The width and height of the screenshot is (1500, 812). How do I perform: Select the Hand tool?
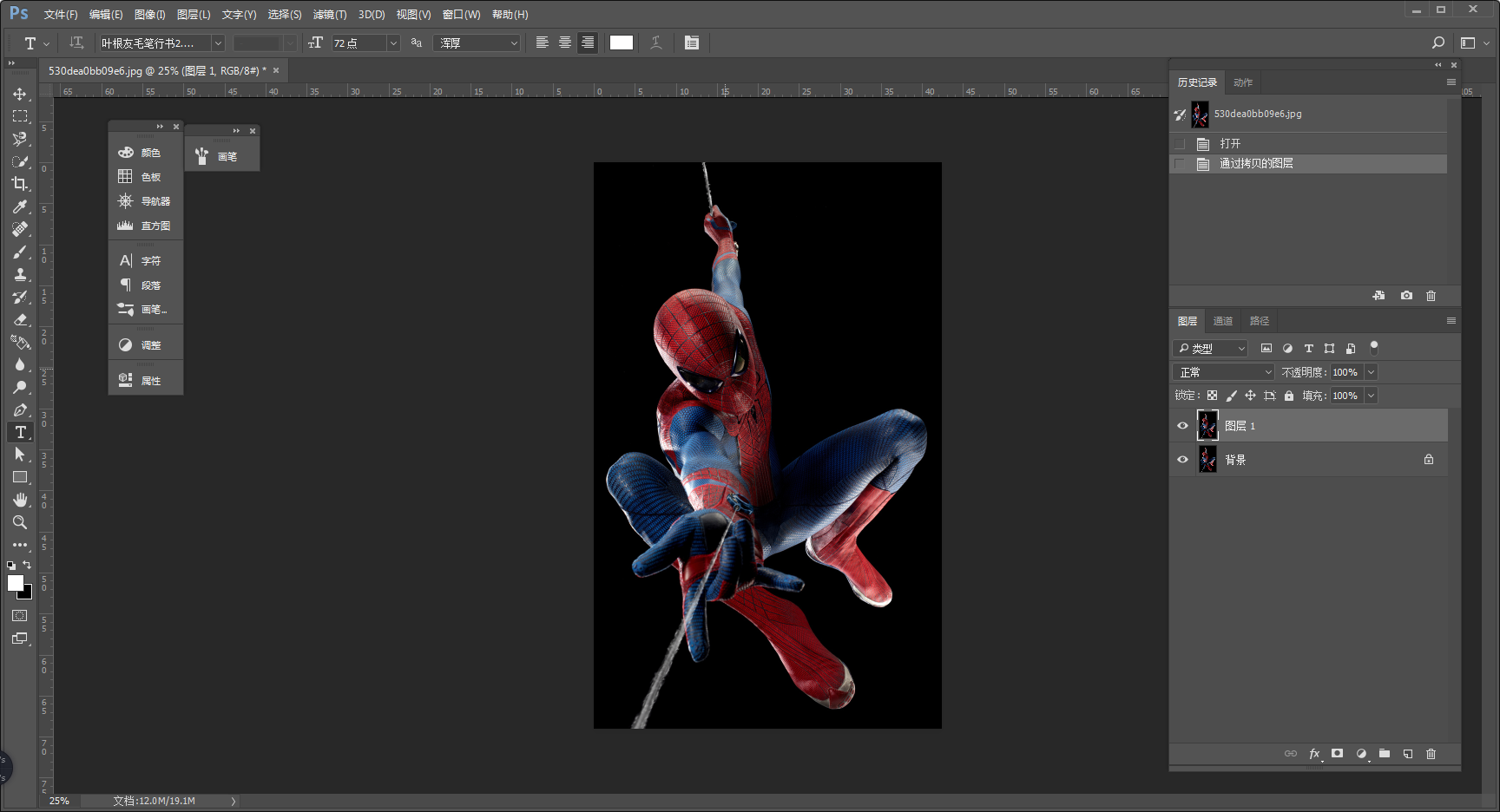click(19, 500)
